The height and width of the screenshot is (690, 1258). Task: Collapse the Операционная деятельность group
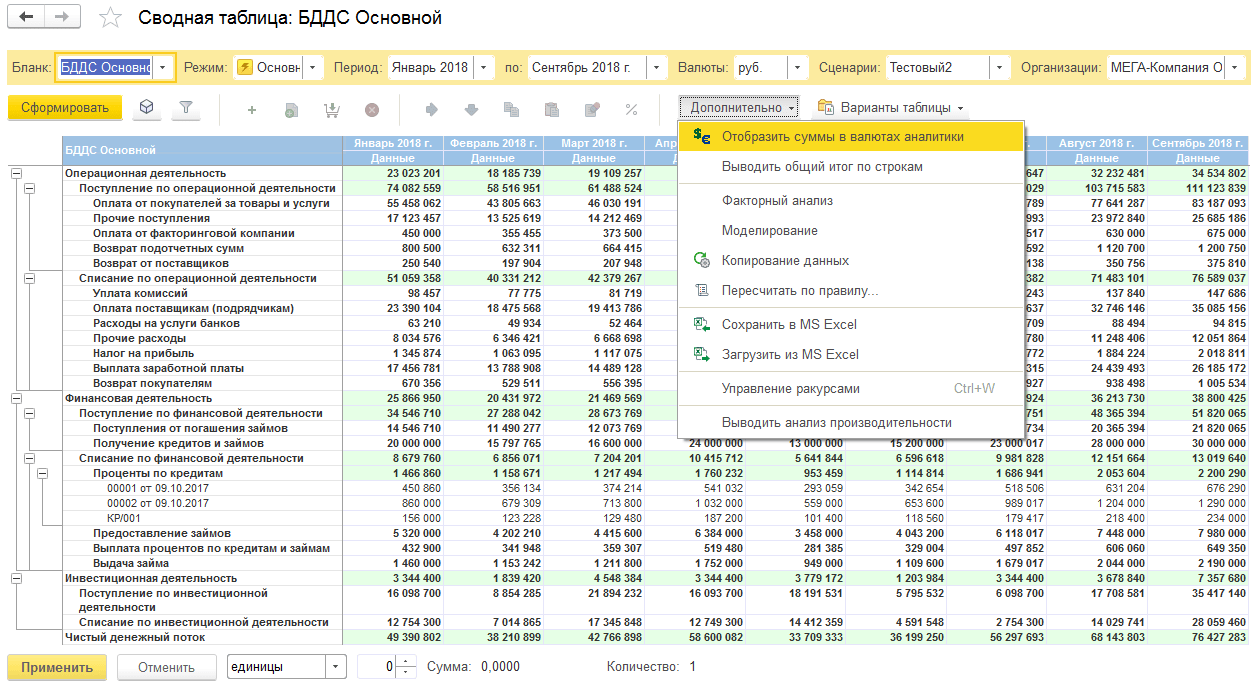(16, 173)
